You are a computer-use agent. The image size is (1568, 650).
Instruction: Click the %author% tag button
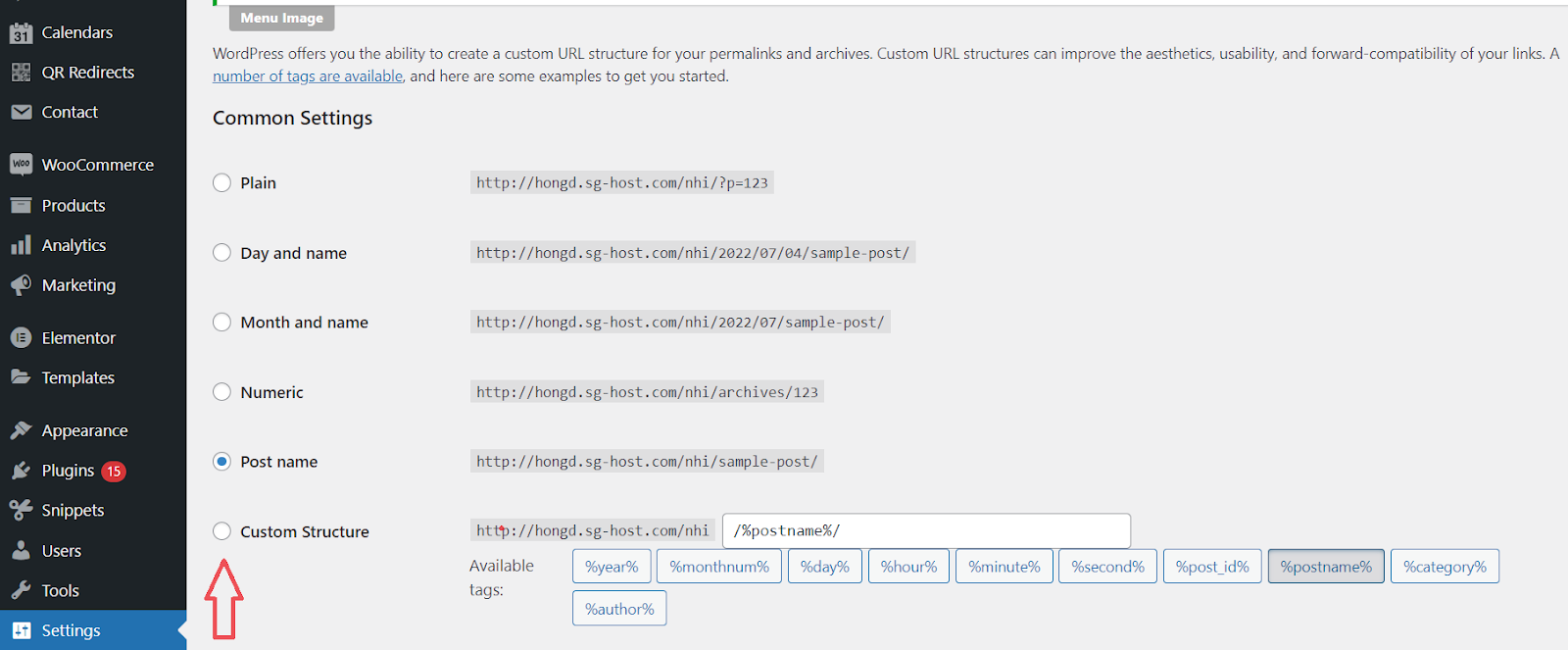pyautogui.click(x=619, y=609)
